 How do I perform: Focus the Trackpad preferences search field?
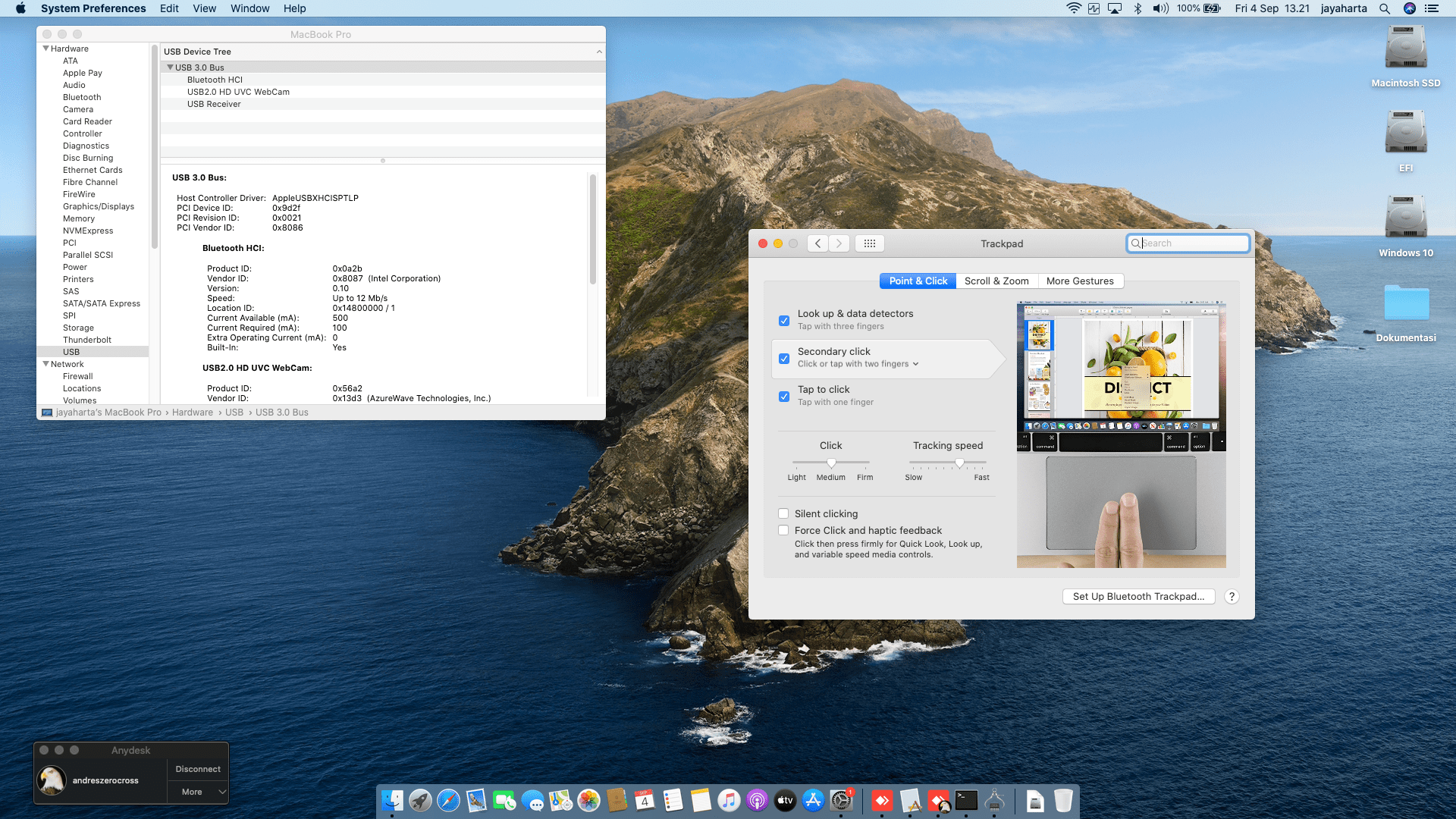[1188, 243]
